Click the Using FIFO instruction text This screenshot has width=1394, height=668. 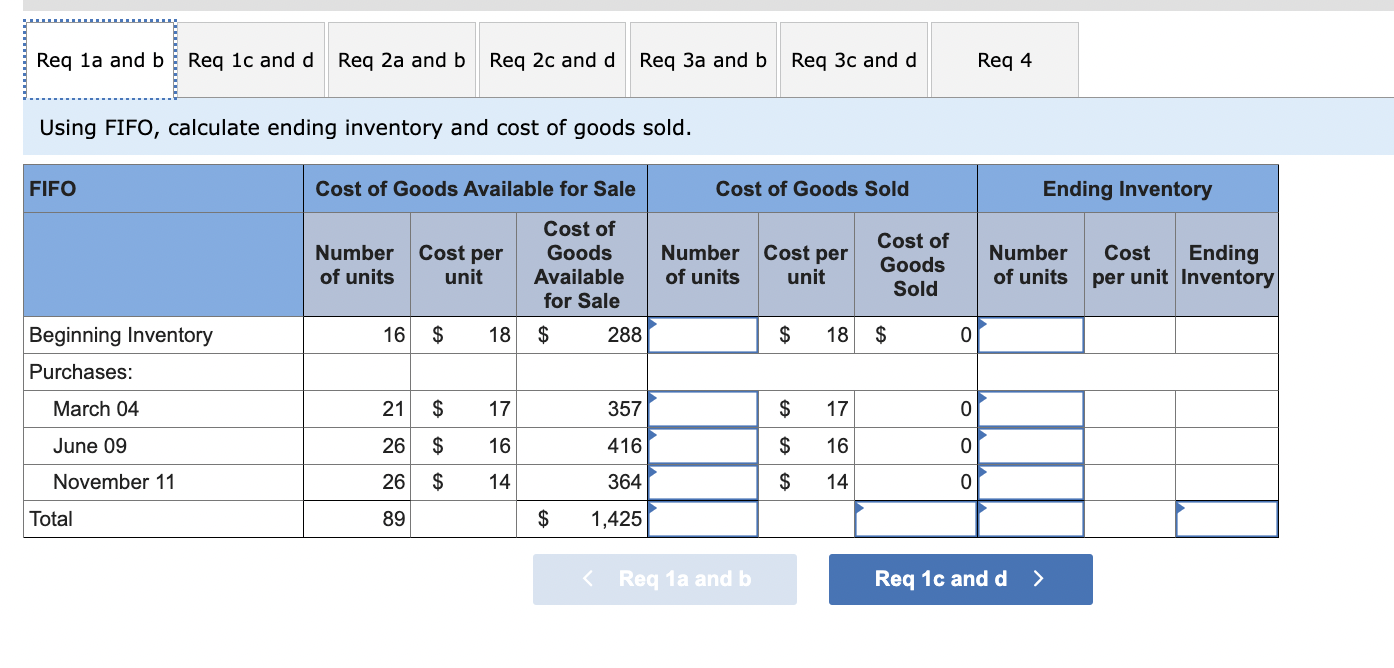click(365, 127)
